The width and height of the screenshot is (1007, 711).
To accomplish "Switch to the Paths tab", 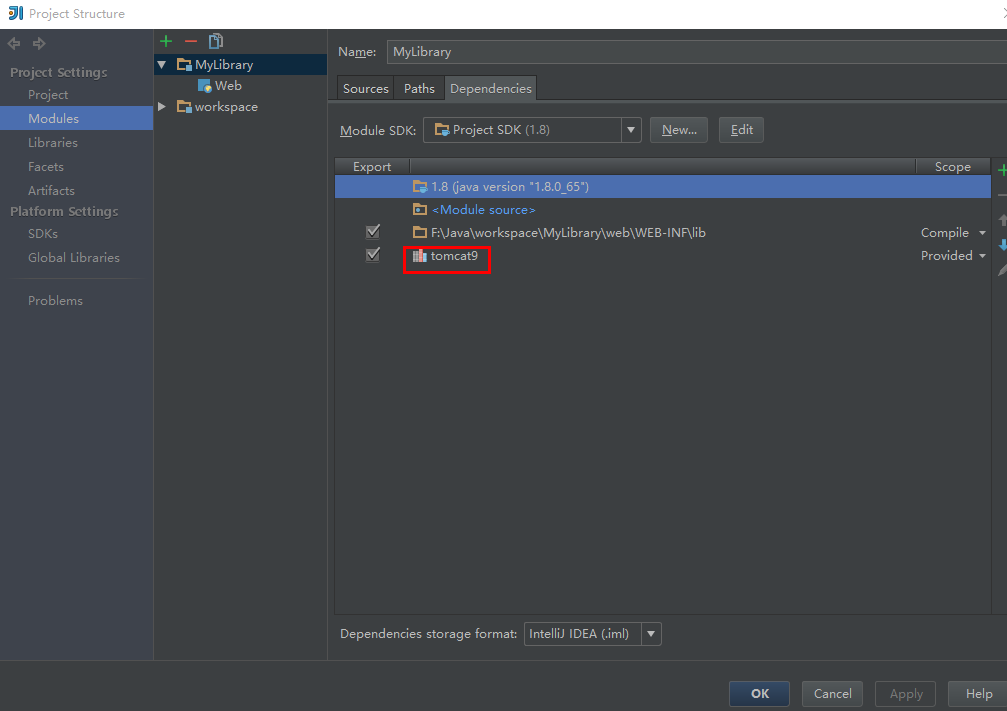I will pyautogui.click(x=419, y=89).
